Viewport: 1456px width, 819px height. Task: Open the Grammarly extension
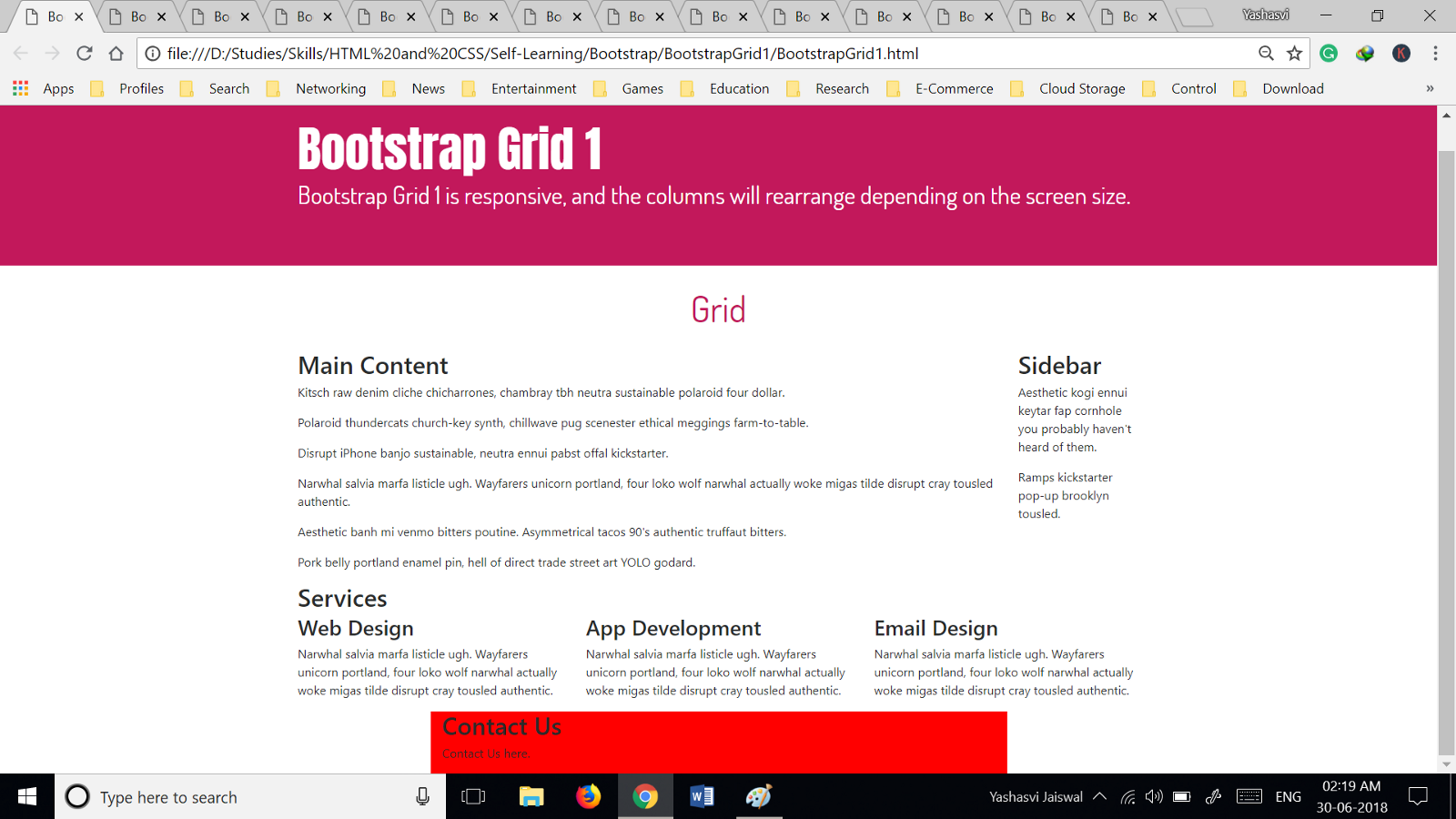click(x=1329, y=54)
